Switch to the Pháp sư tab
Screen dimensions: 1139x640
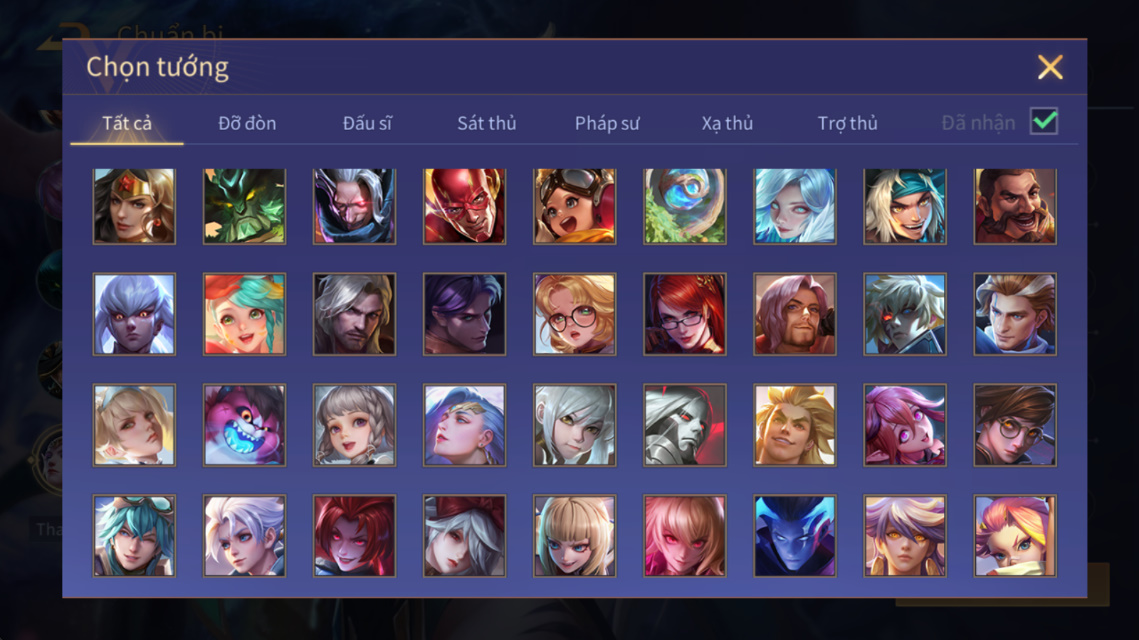point(607,123)
